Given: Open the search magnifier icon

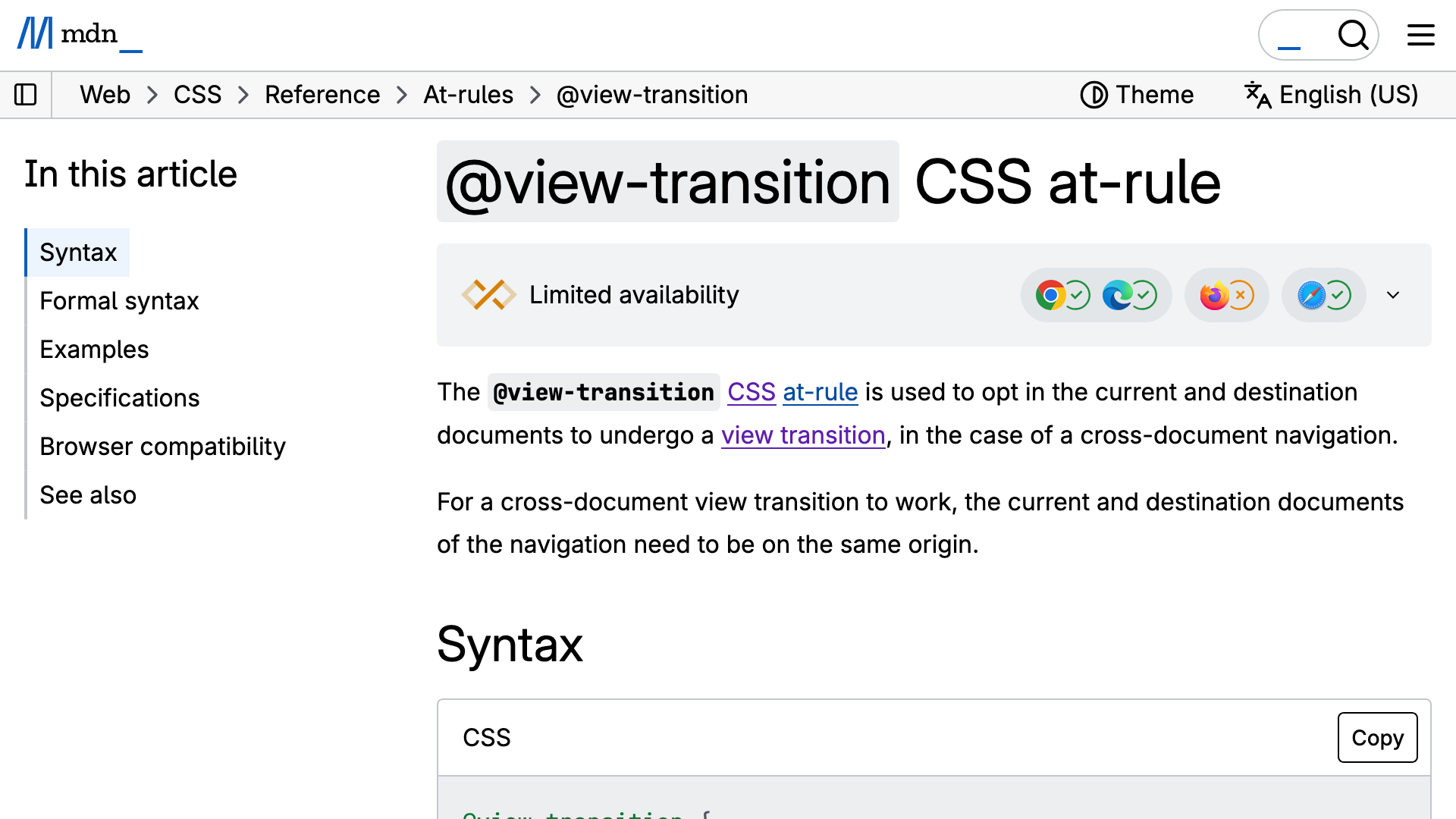Looking at the screenshot, I should [x=1353, y=35].
